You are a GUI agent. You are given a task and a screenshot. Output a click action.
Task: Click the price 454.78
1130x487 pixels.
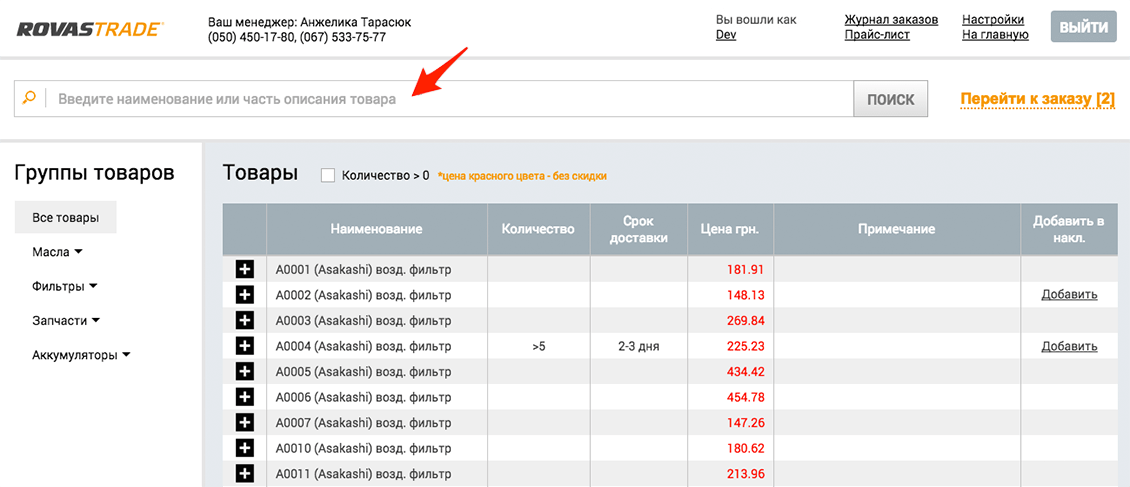pyautogui.click(x=747, y=398)
